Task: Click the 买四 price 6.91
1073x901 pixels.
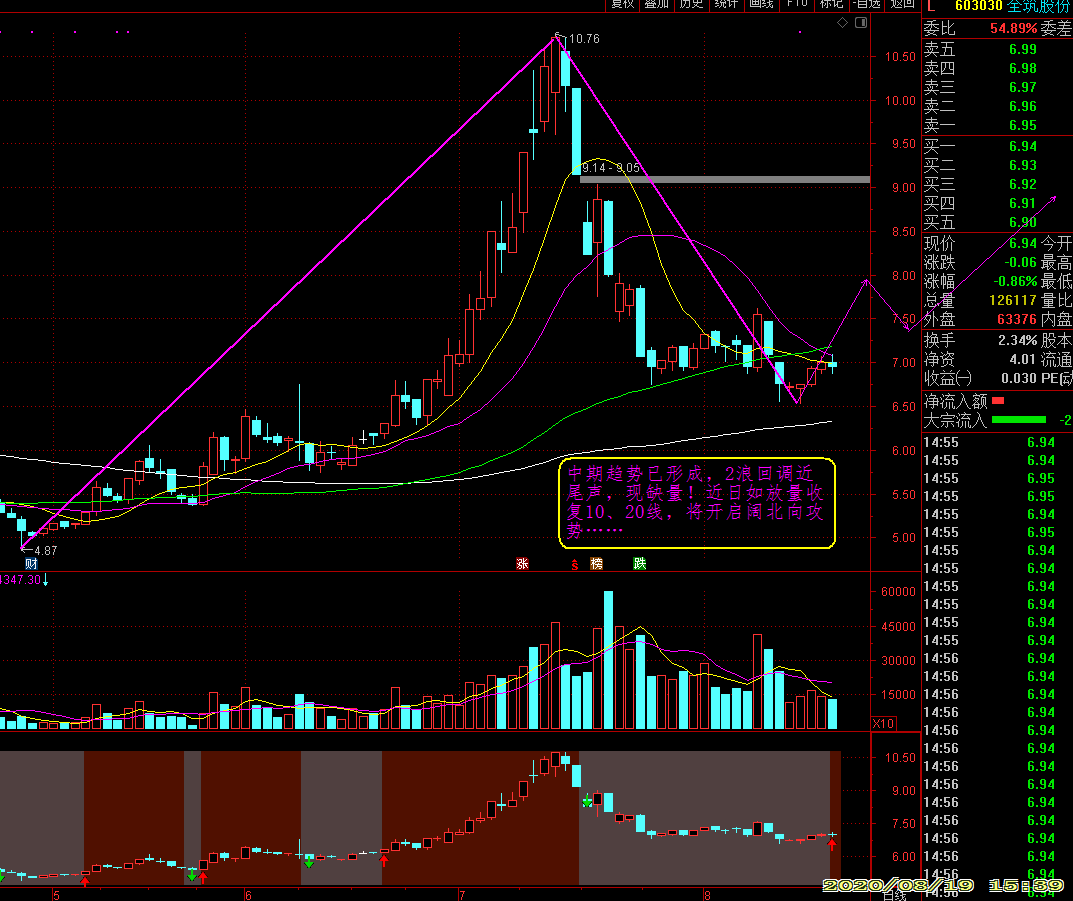Action: pos(1022,203)
